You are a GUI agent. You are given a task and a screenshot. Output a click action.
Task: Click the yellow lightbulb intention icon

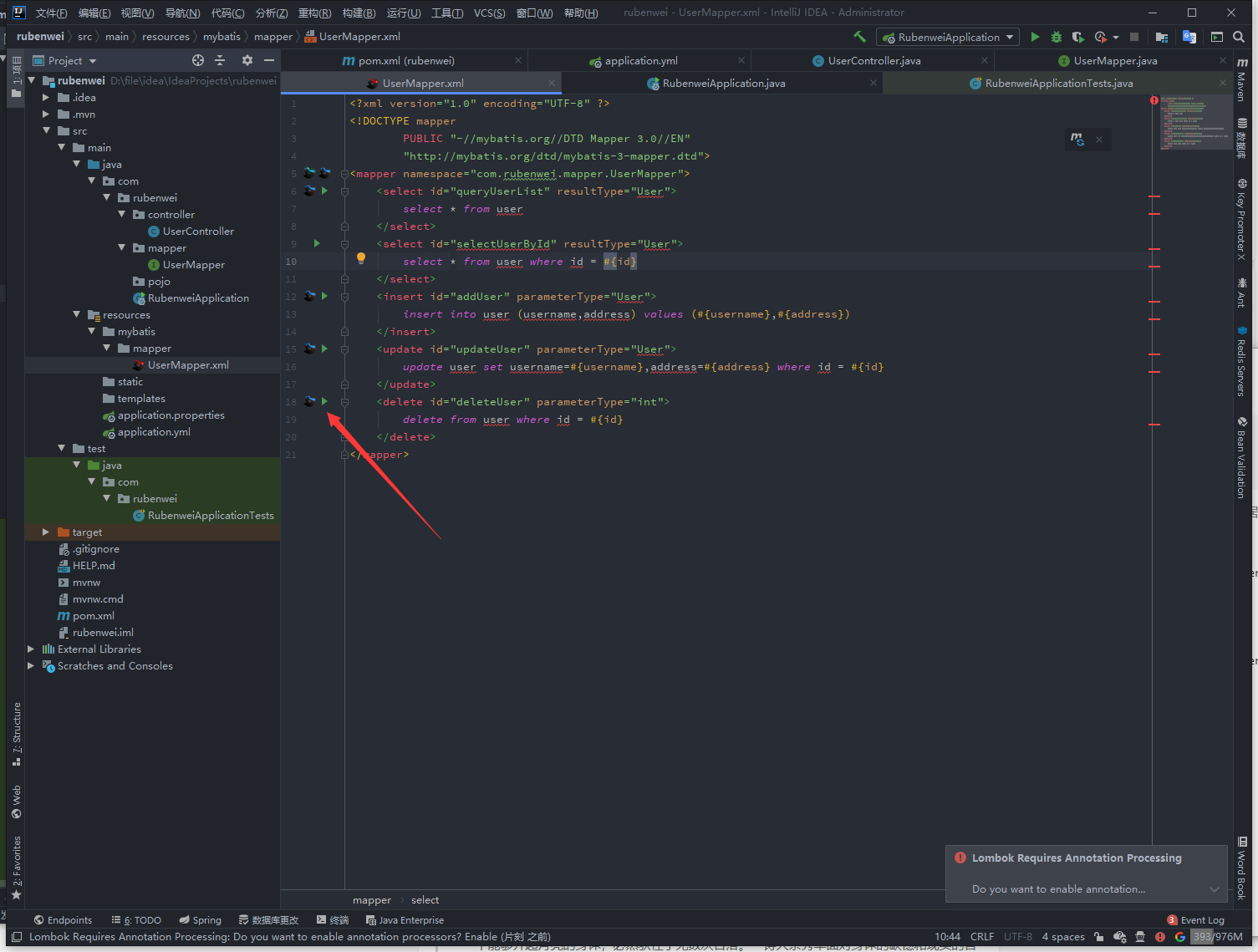point(361,258)
